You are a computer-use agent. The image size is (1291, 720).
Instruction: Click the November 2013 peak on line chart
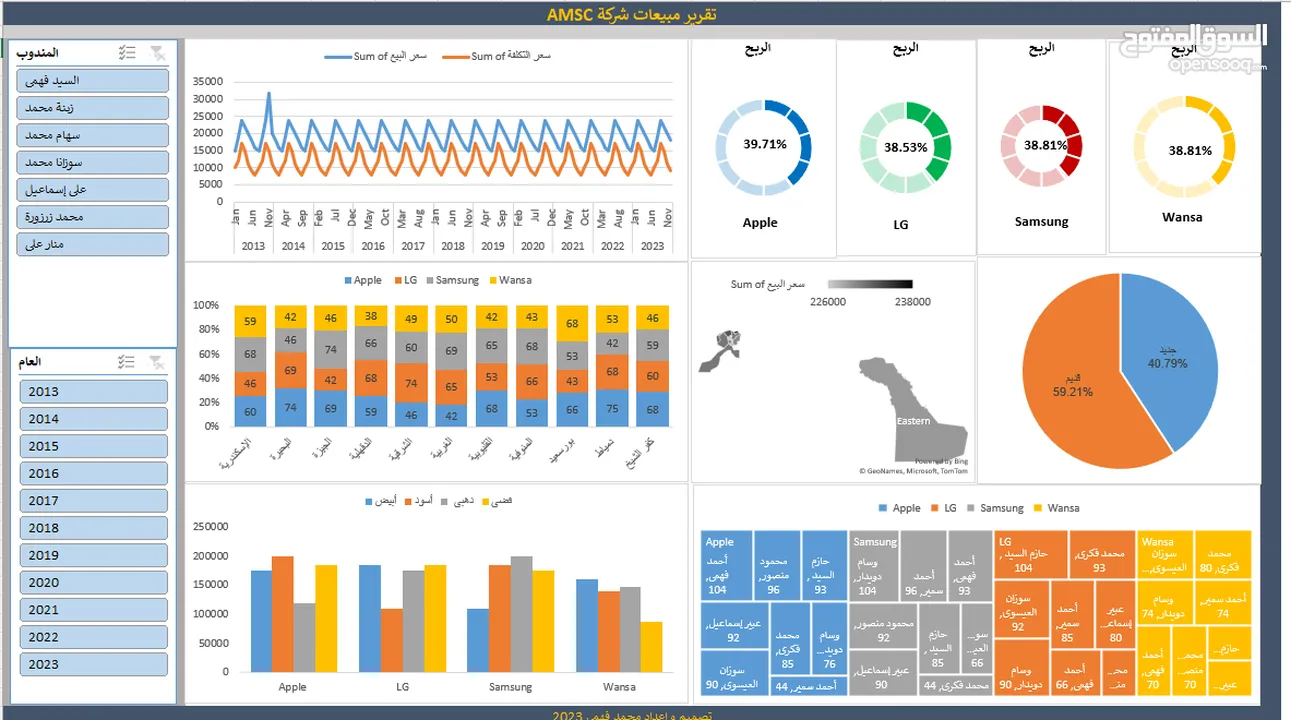click(x=268, y=95)
